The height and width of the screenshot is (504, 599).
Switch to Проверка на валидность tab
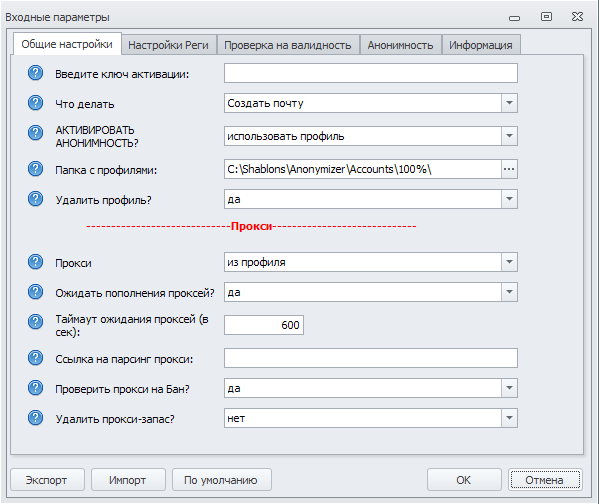[x=288, y=45]
